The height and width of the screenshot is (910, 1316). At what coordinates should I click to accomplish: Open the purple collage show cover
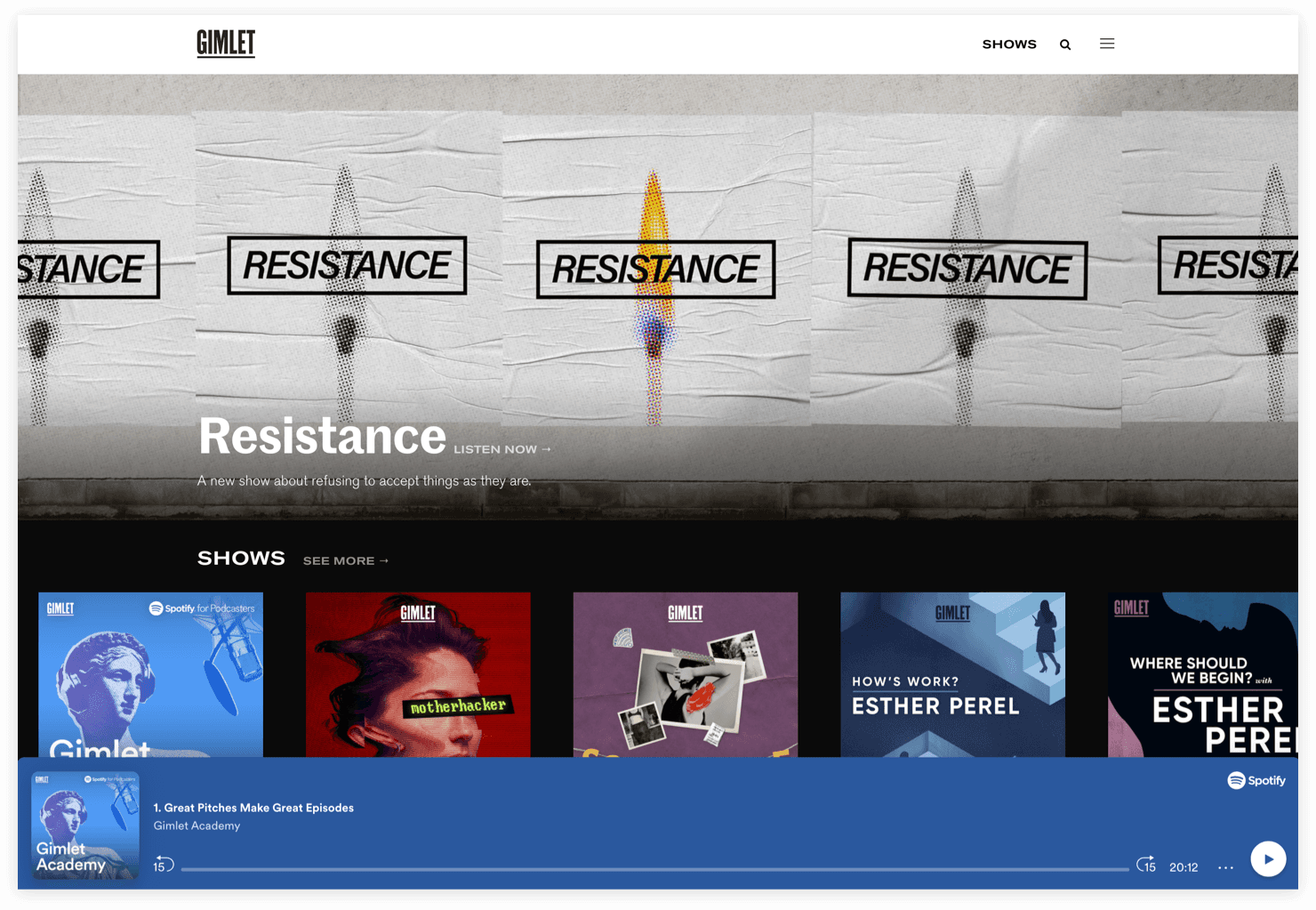click(x=686, y=674)
